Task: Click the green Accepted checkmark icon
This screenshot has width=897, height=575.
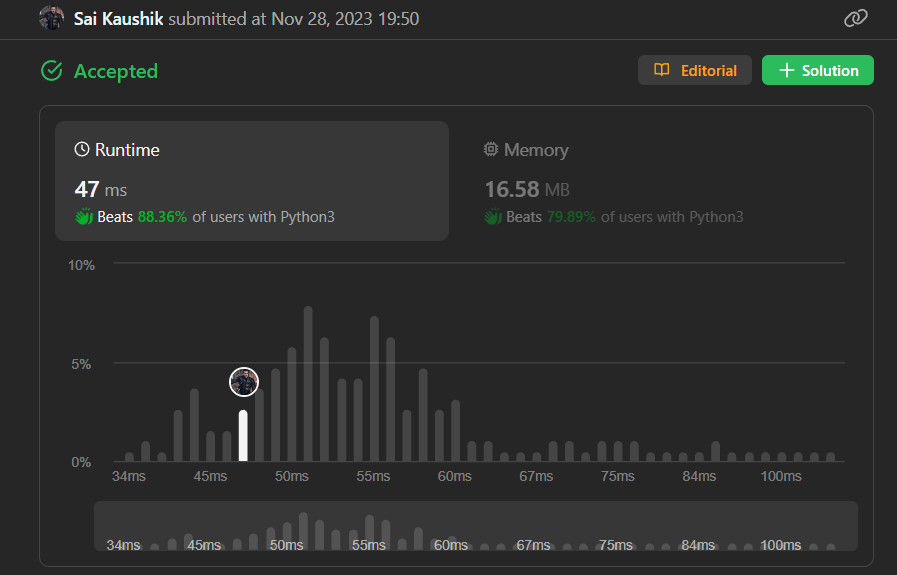Action: [x=51, y=71]
